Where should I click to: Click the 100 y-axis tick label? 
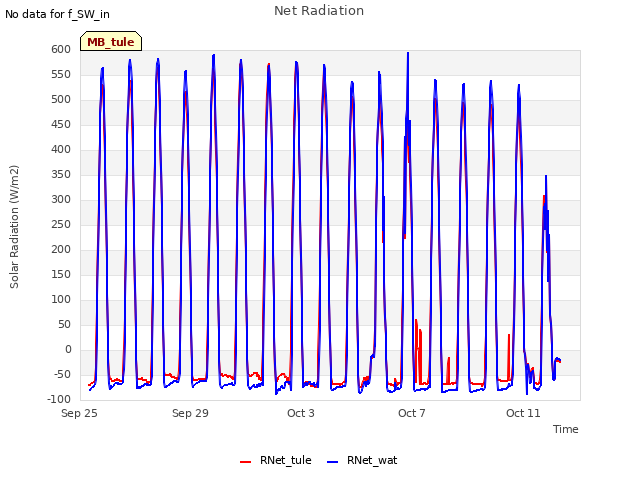(61, 300)
